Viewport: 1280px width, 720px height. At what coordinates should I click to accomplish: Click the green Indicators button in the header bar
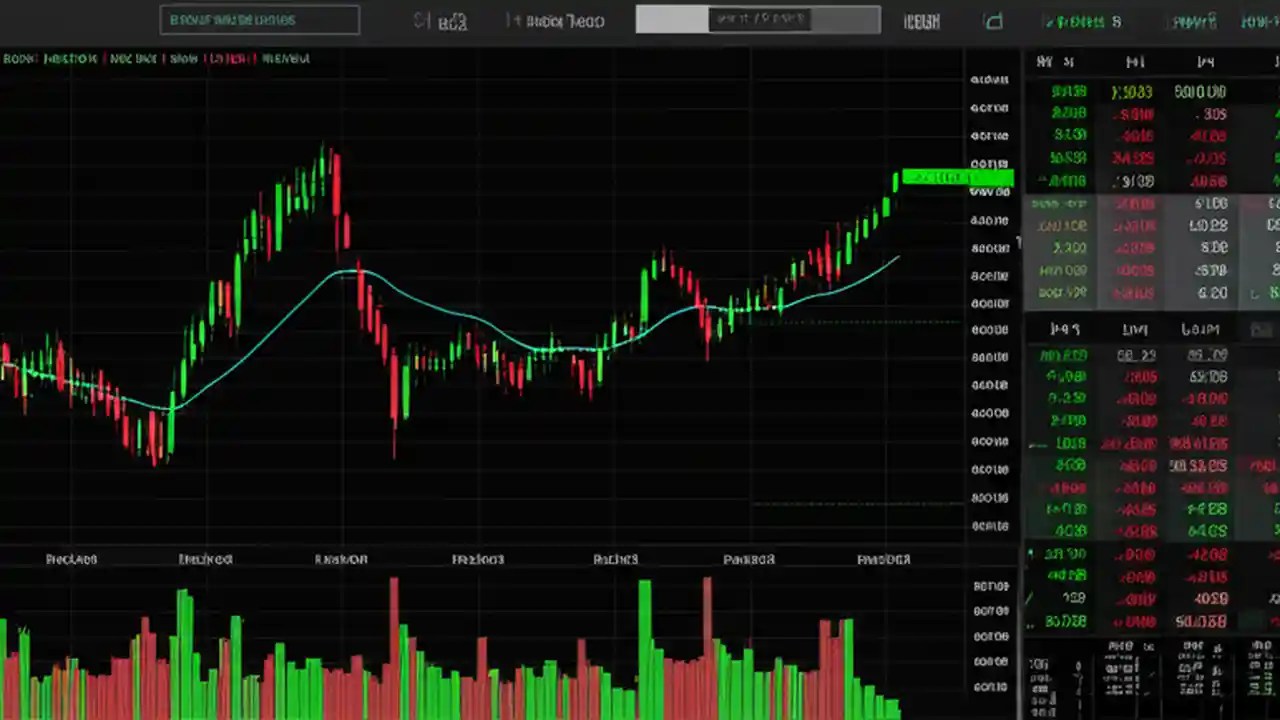[1080, 21]
